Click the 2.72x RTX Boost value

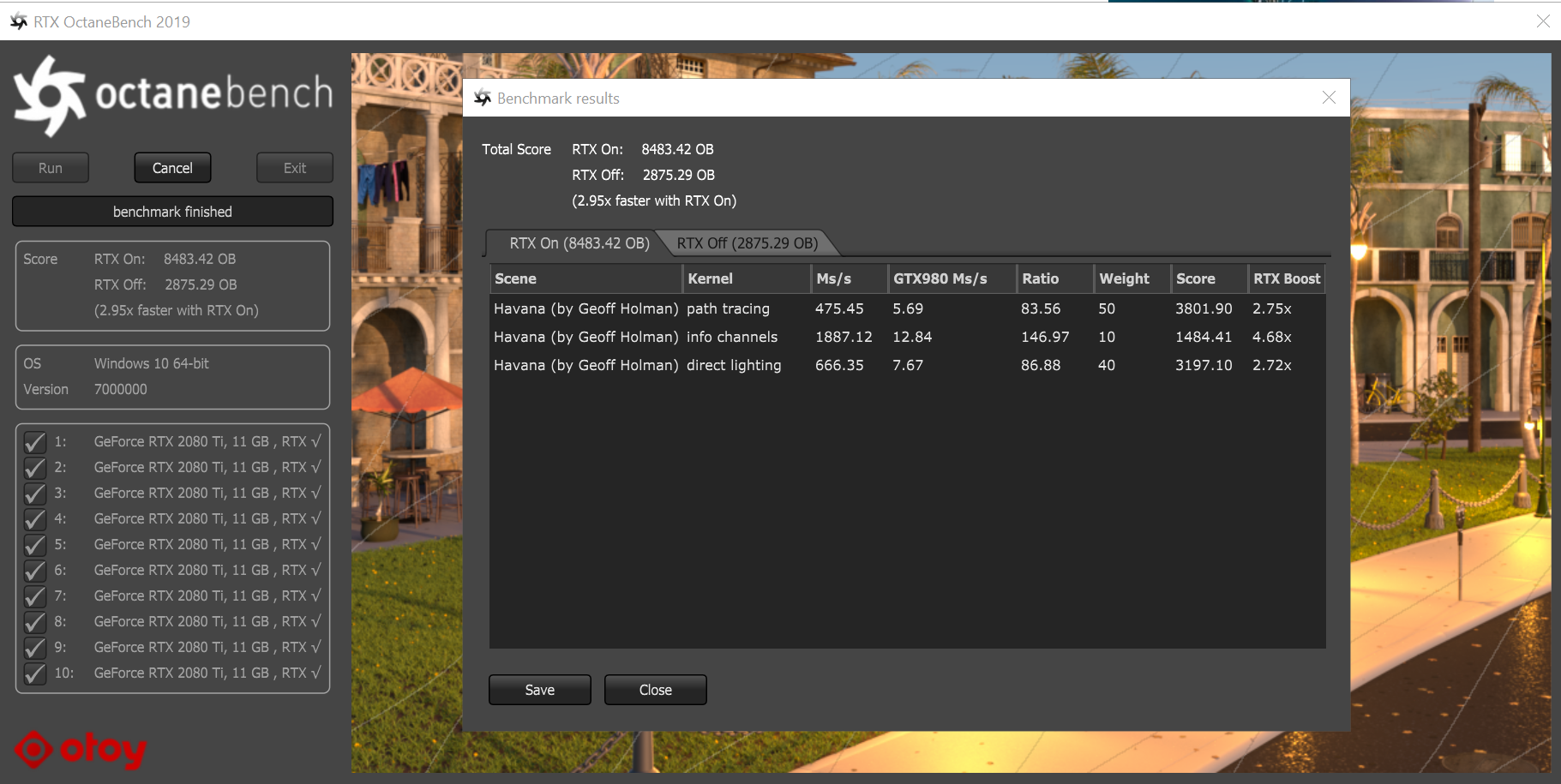click(1272, 365)
